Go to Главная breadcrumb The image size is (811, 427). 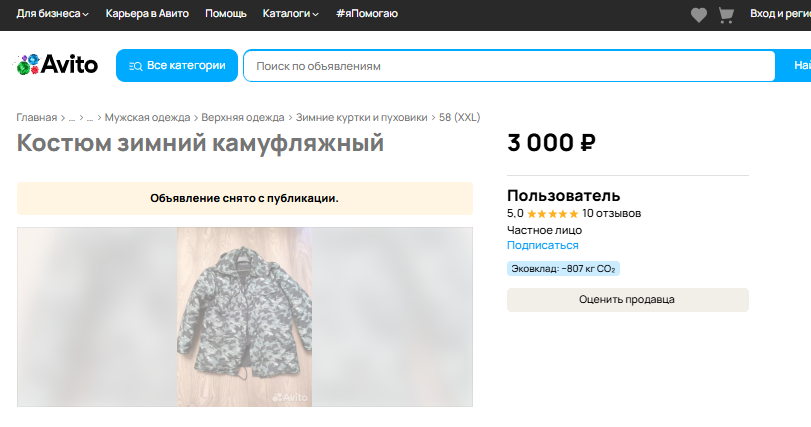point(37,117)
